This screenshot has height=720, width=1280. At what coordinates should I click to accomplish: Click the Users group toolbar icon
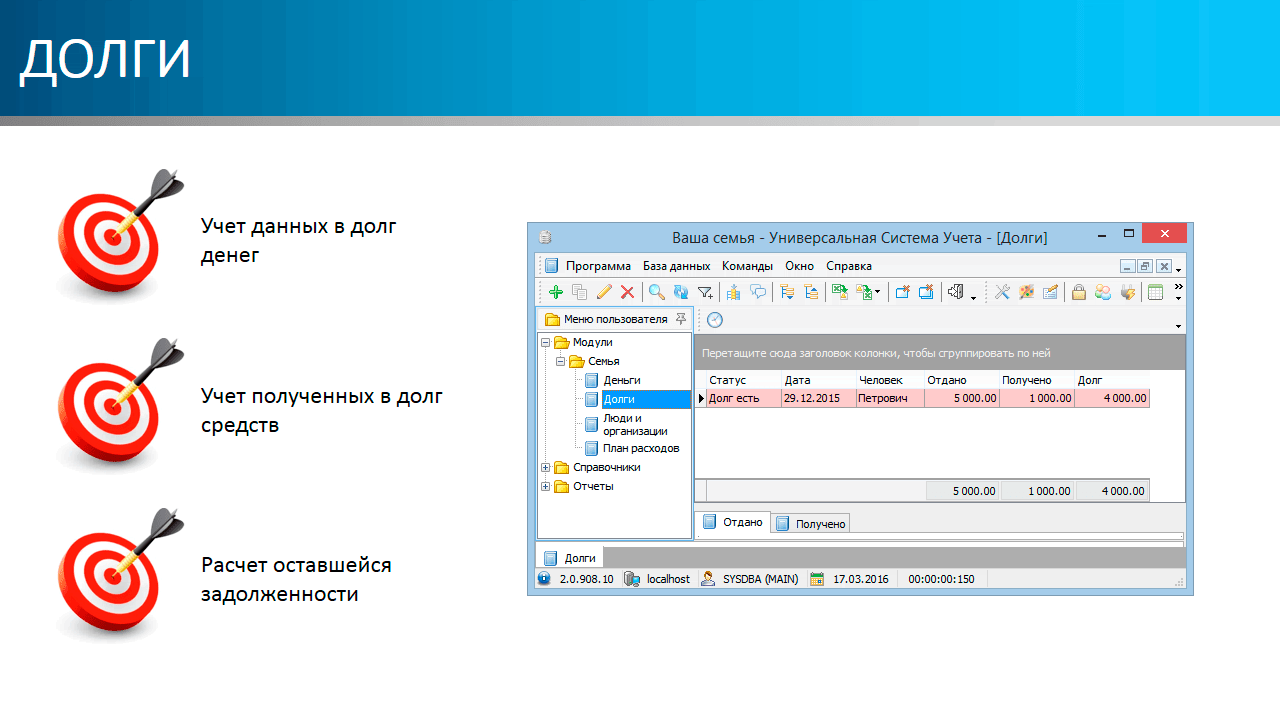click(x=1103, y=292)
